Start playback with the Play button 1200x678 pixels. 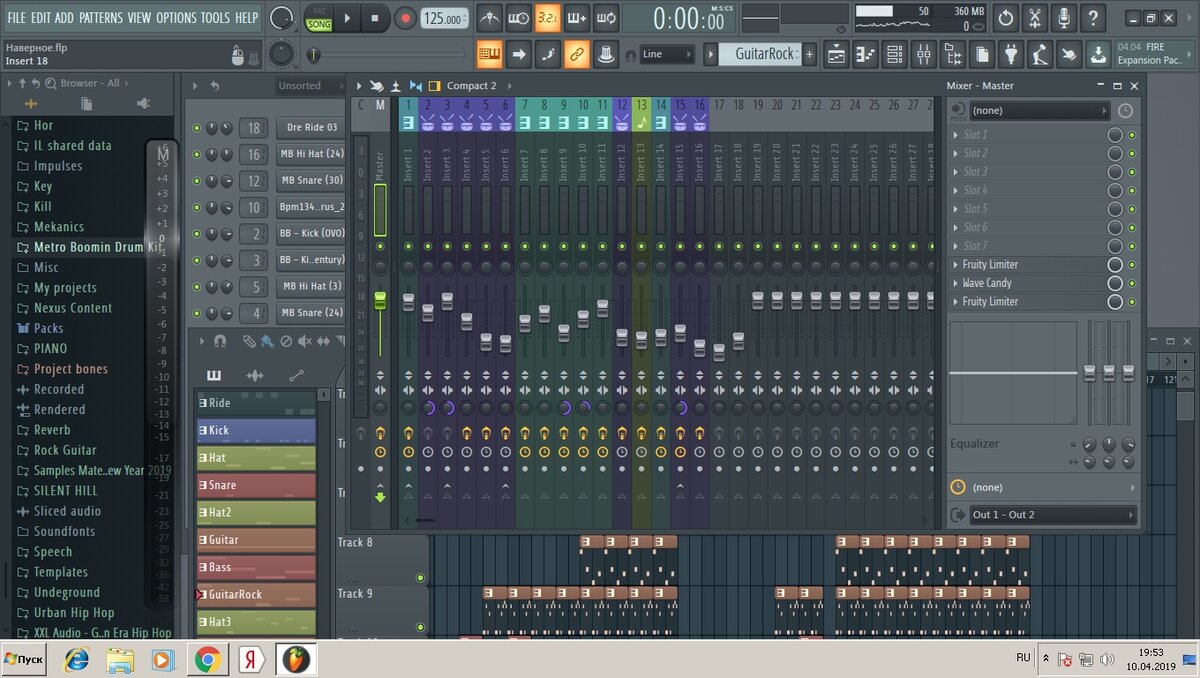[x=347, y=17]
